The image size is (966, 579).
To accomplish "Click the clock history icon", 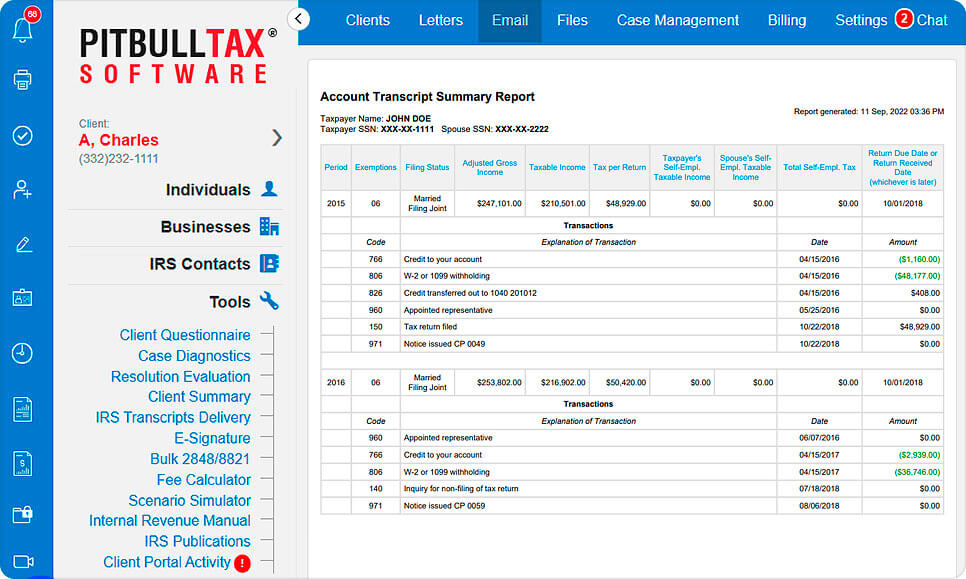I will click(x=23, y=353).
